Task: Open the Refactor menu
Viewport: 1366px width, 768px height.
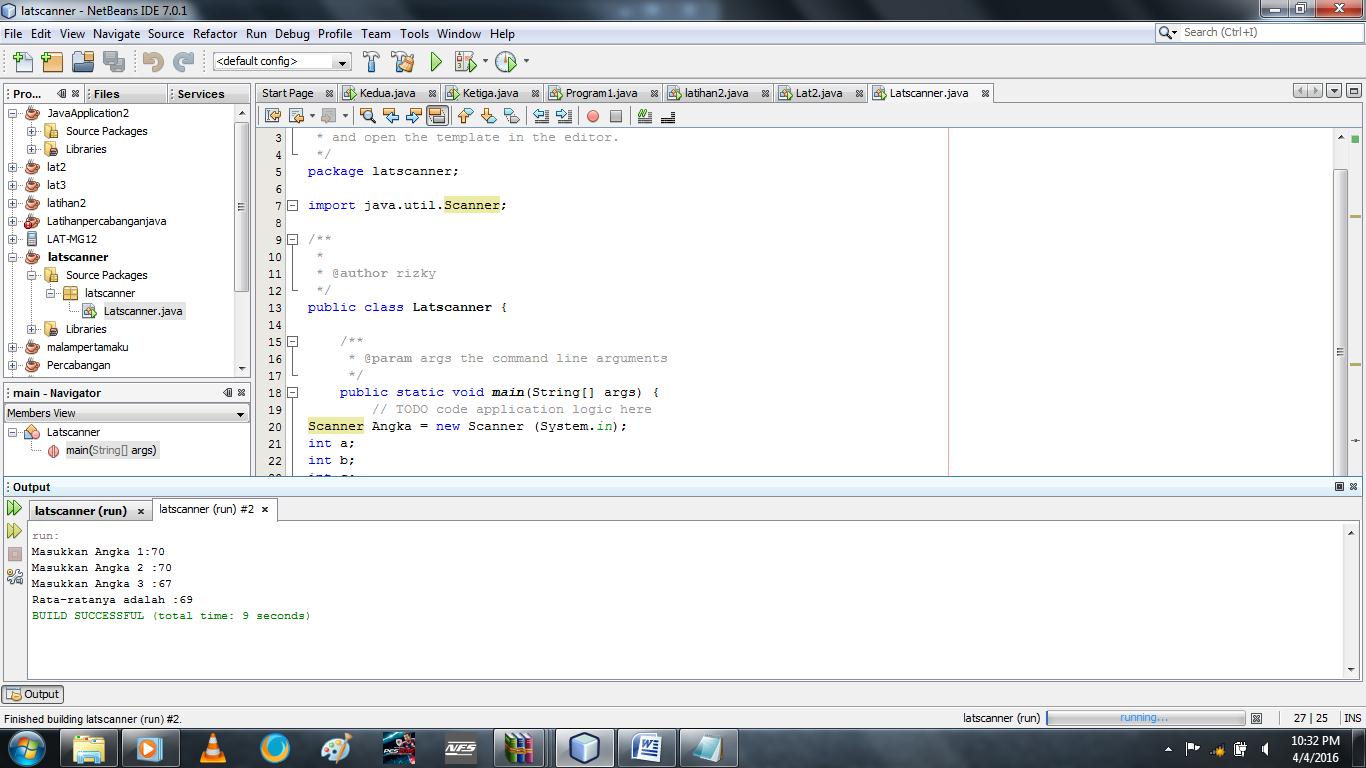Action: (214, 33)
